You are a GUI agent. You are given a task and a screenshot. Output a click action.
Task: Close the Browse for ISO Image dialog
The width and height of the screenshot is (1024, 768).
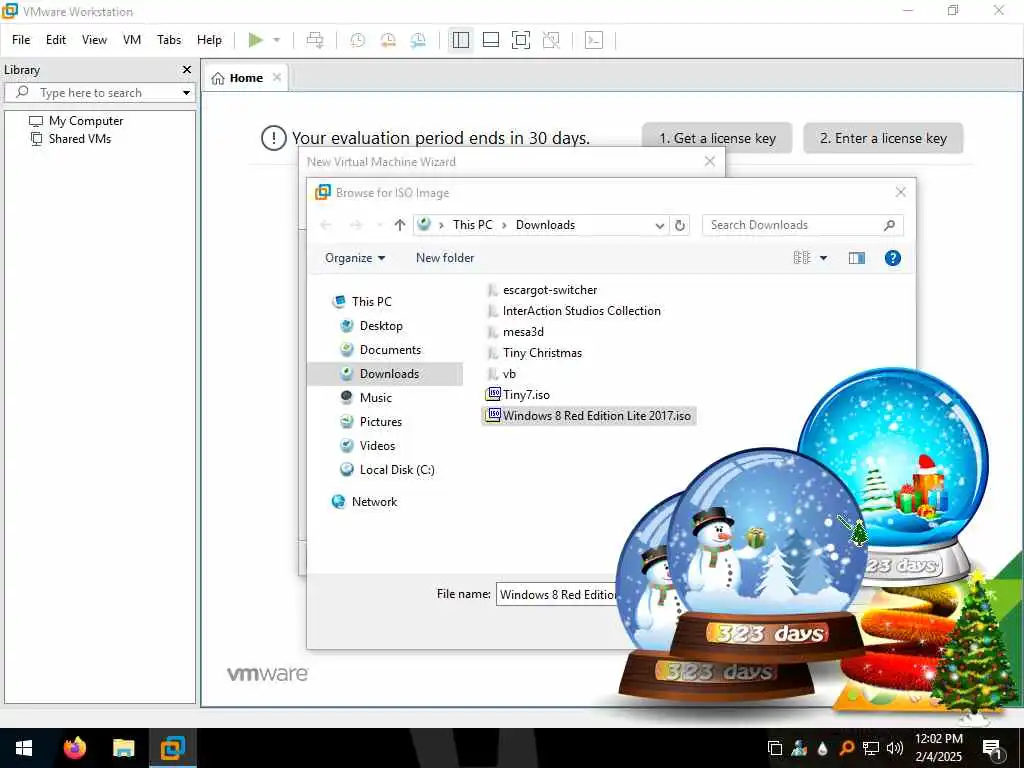pyautogui.click(x=901, y=192)
